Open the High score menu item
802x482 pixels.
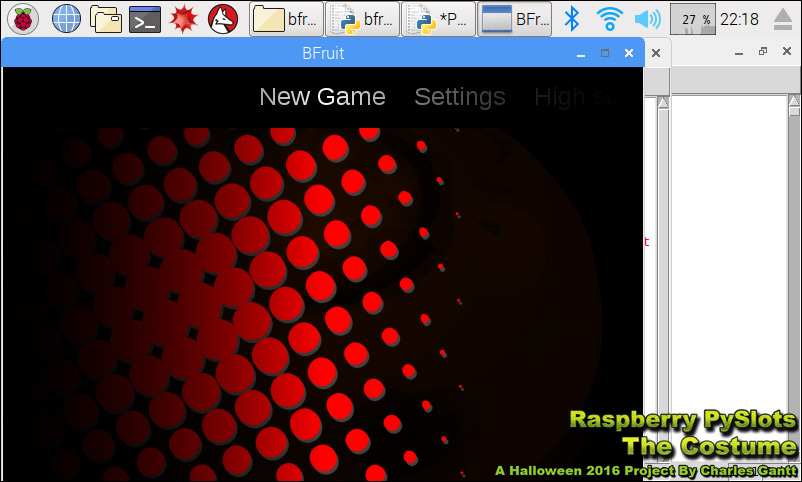tap(588, 97)
